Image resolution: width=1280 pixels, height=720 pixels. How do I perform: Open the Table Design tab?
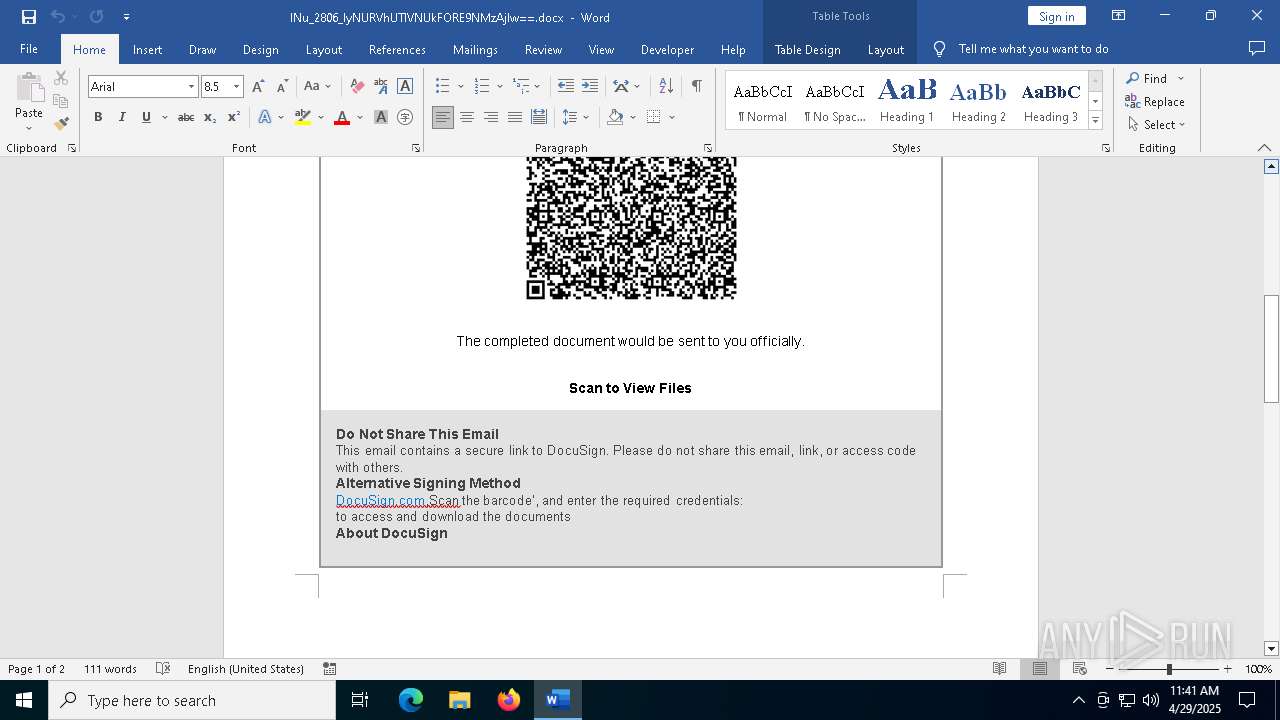pos(807,49)
